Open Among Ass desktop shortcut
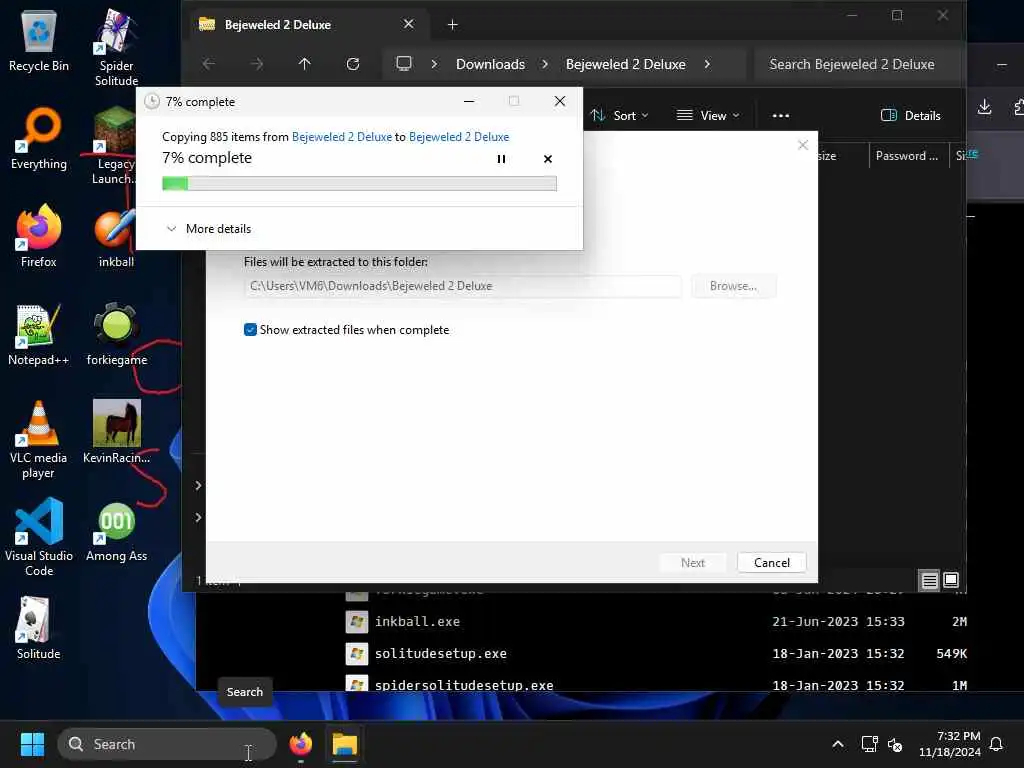 [x=117, y=532]
